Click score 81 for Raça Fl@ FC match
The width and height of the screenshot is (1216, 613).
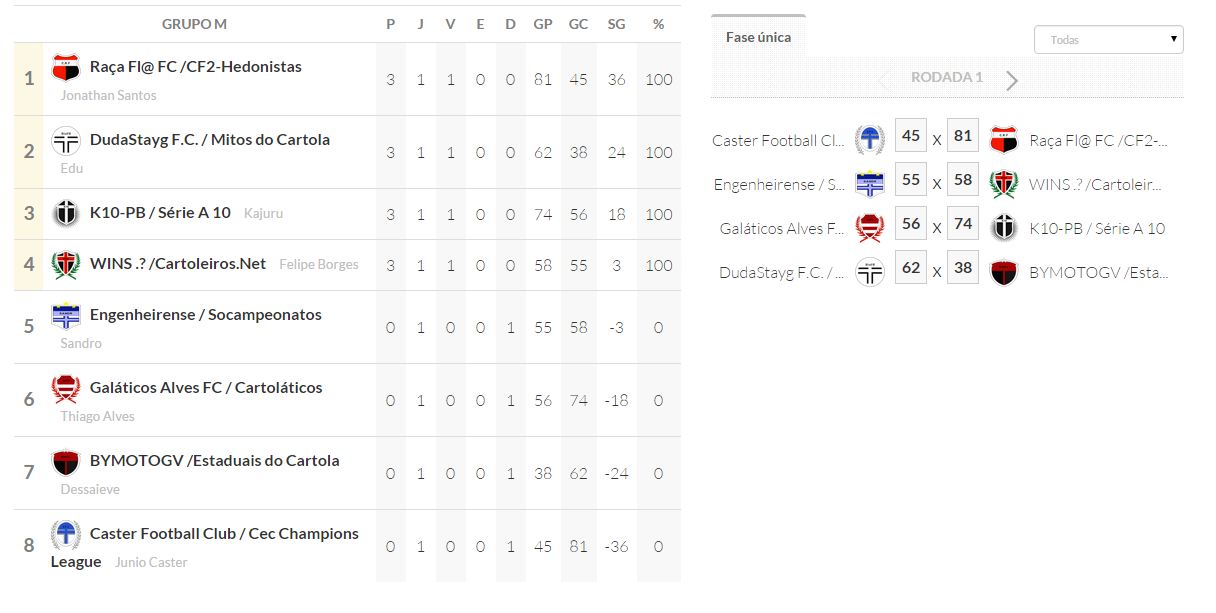(x=962, y=136)
